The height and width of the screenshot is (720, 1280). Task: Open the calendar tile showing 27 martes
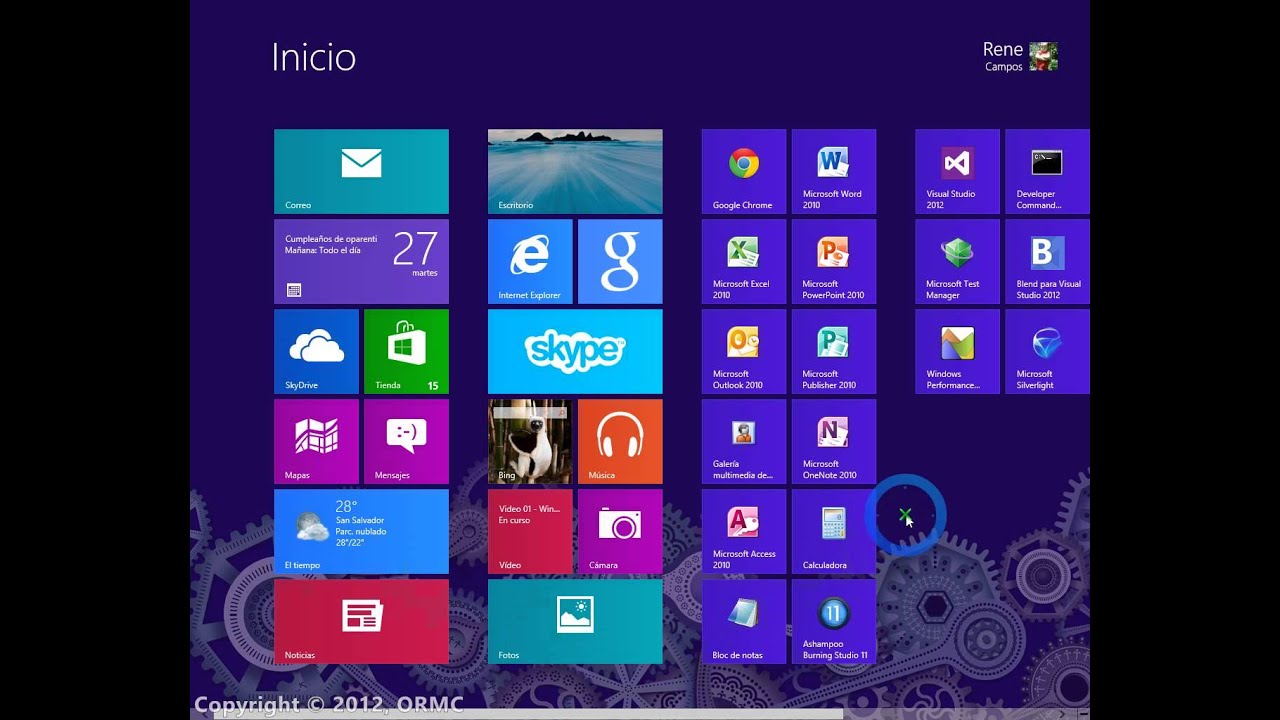tap(361, 261)
